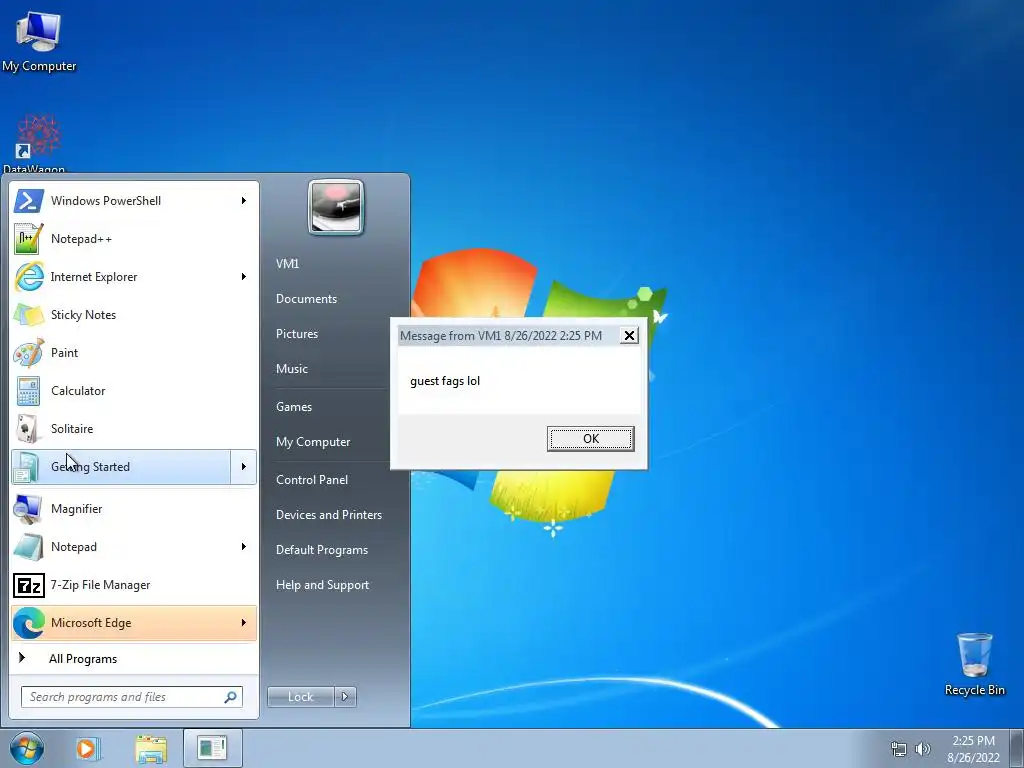Open Windows PowerShell icon in Start menu
This screenshot has height=768, width=1024.
pyautogui.click(x=29, y=200)
